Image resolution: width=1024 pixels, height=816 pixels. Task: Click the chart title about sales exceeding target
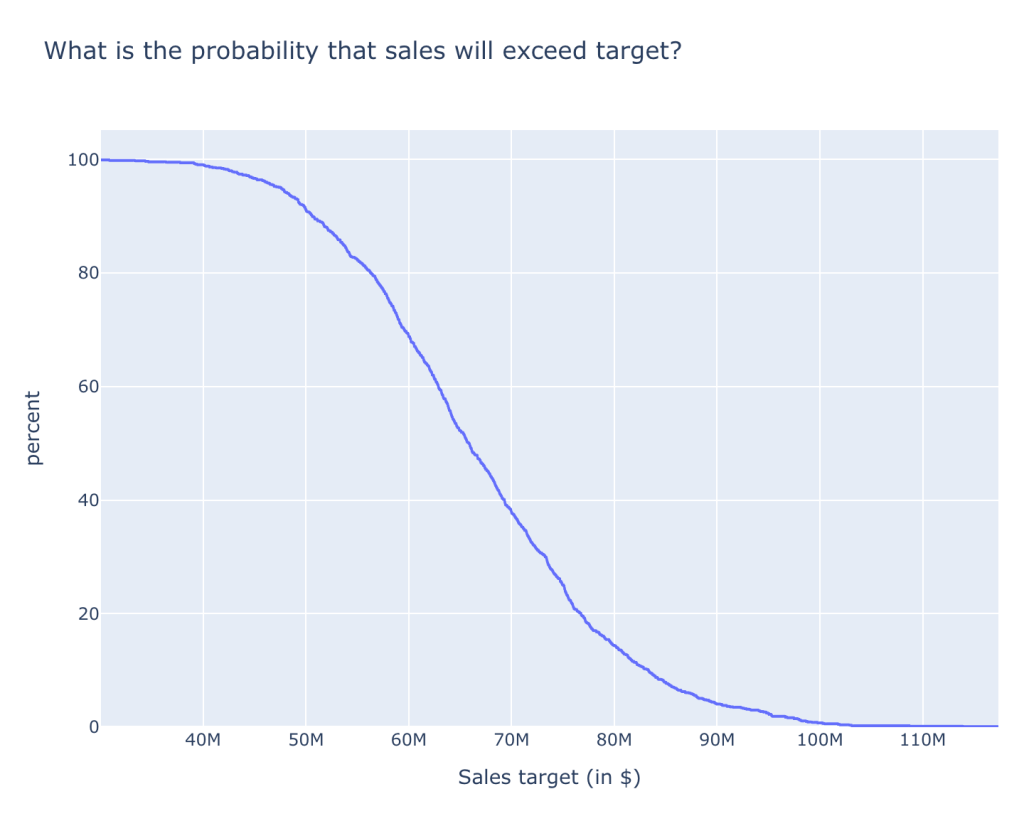(x=362, y=51)
